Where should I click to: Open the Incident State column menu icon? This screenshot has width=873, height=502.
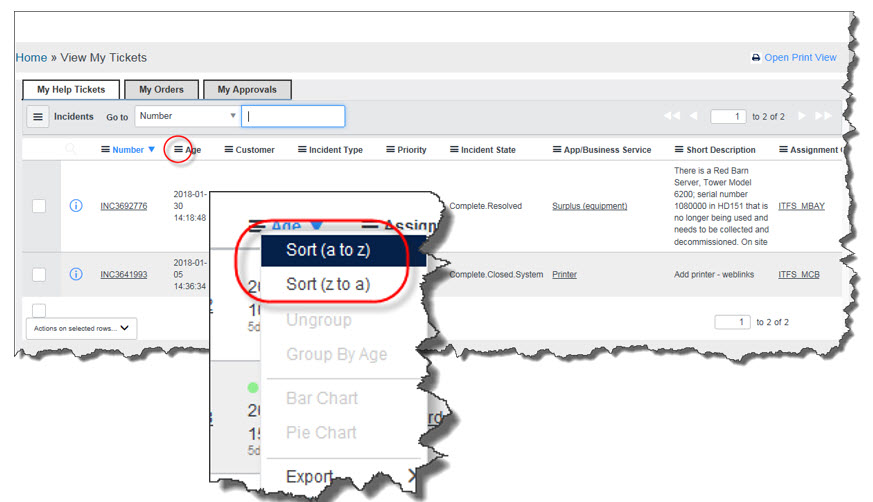[454, 150]
